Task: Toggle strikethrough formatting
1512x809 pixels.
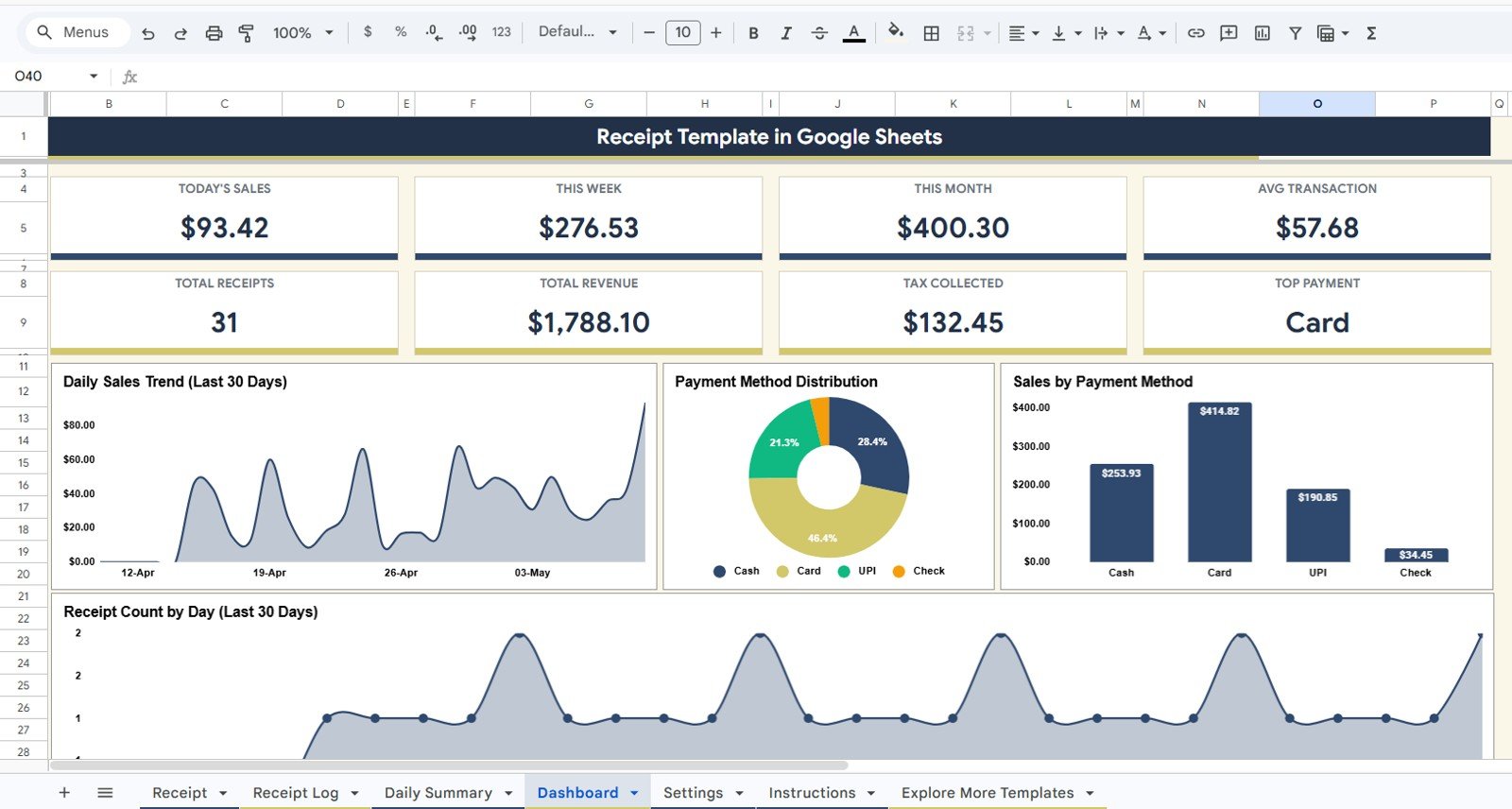Action: pos(819,33)
